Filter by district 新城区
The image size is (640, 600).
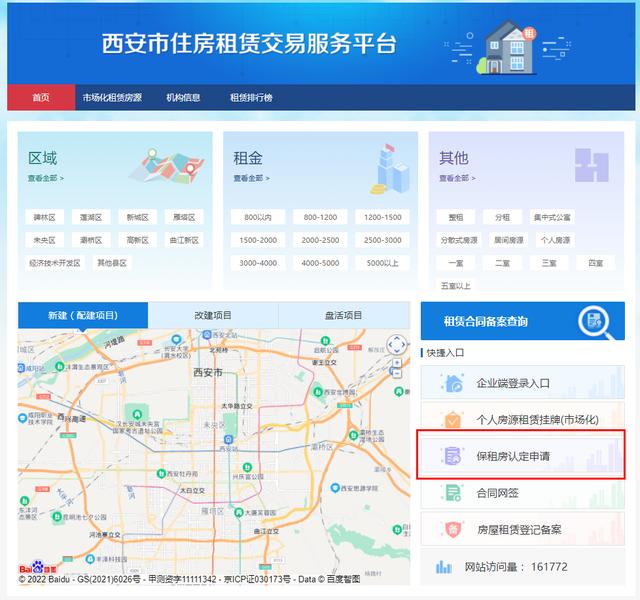coord(138,217)
